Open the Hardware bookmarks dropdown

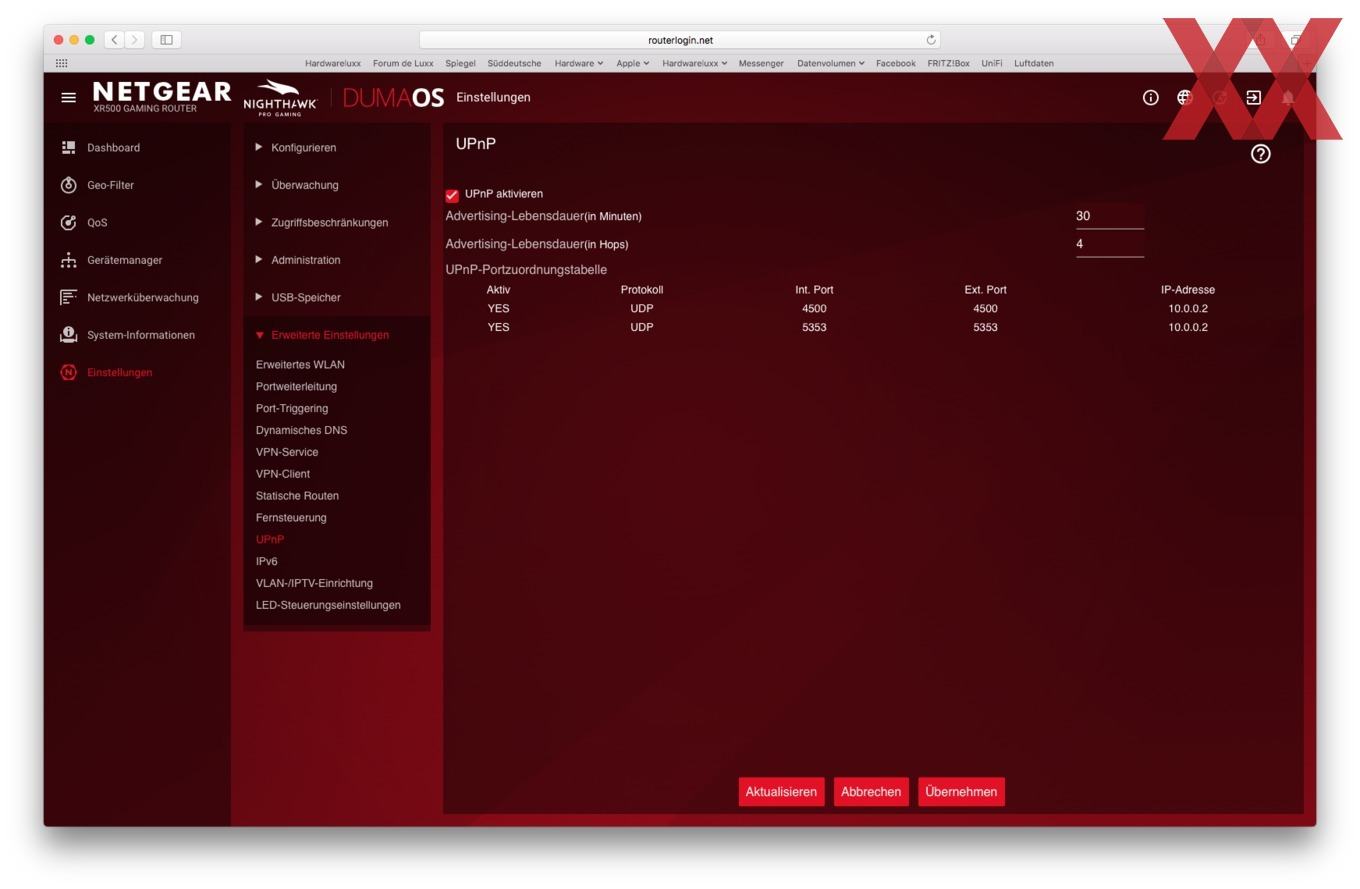pyautogui.click(x=579, y=63)
